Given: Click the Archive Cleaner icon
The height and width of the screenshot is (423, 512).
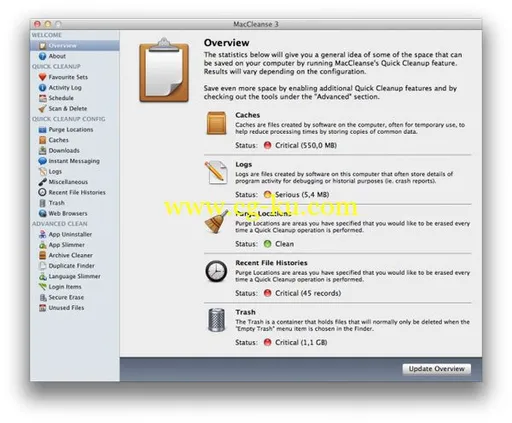Looking at the screenshot, I should [42, 255].
